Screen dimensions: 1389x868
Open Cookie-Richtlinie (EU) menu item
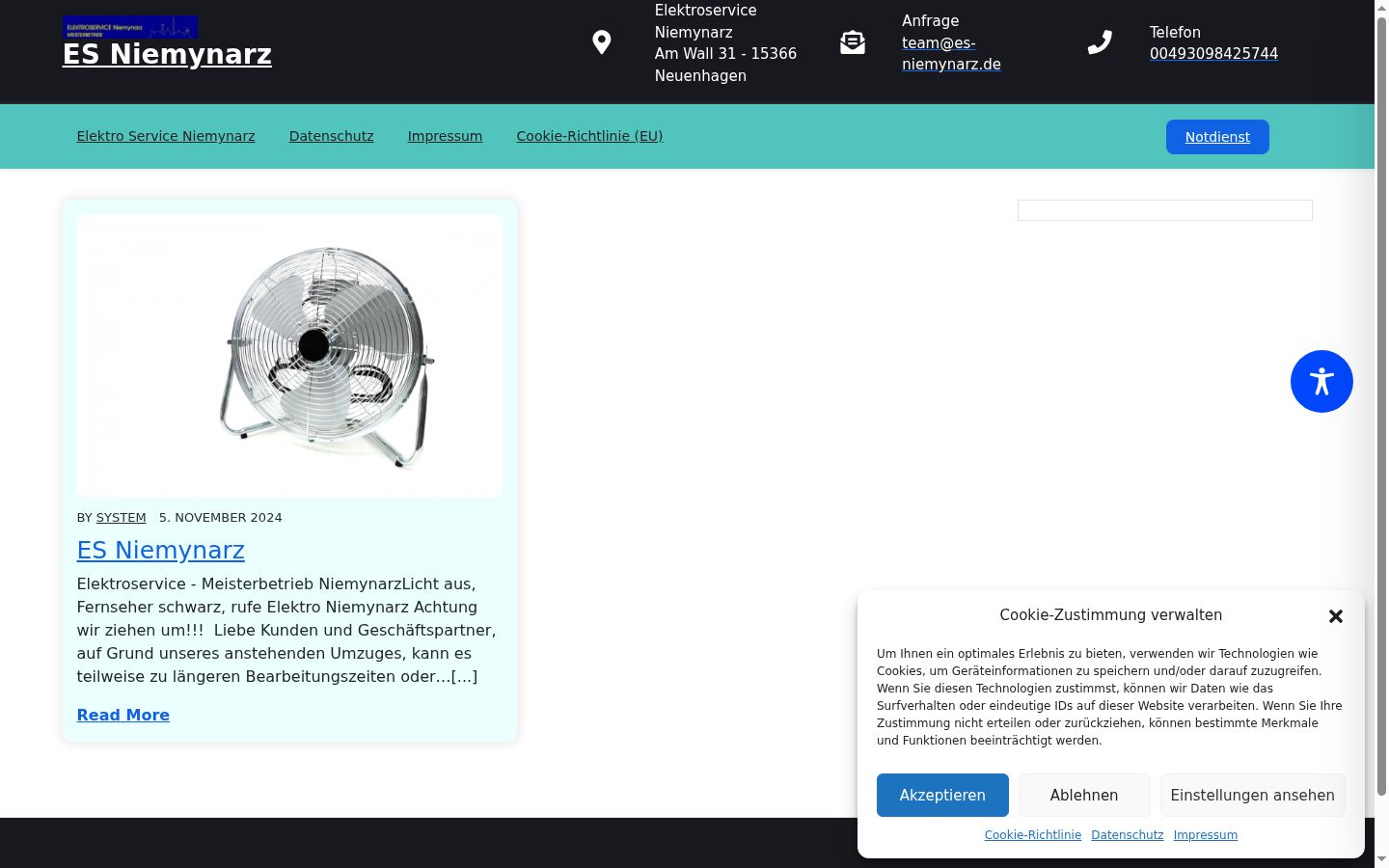point(589,136)
